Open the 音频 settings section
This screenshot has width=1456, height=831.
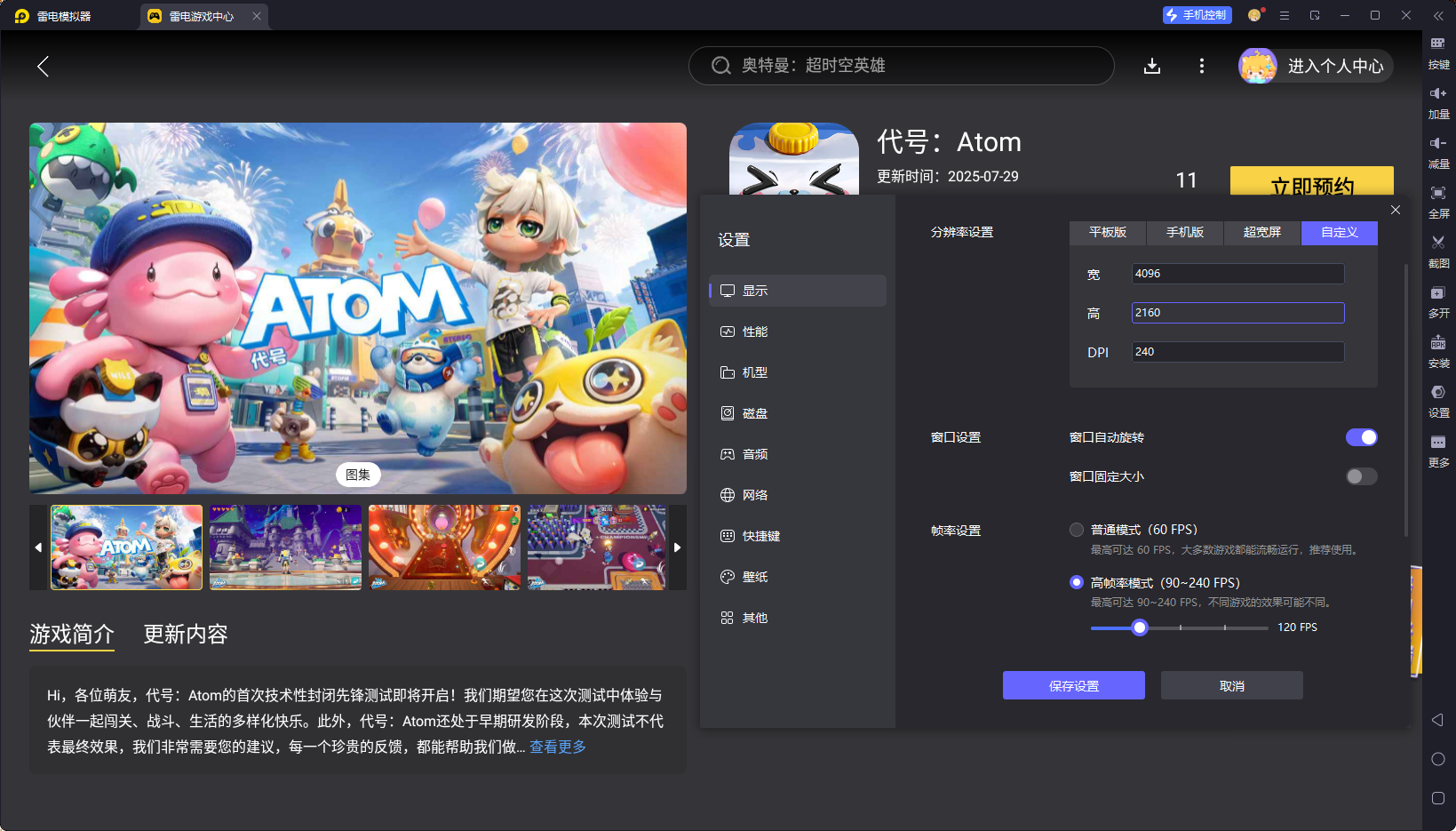pos(798,454)
